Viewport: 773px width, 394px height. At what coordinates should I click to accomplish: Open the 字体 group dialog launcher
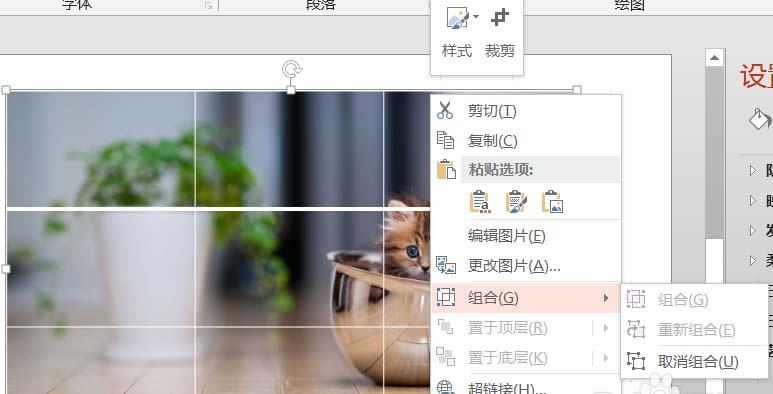pyautogui.click(x=209, y=5)
